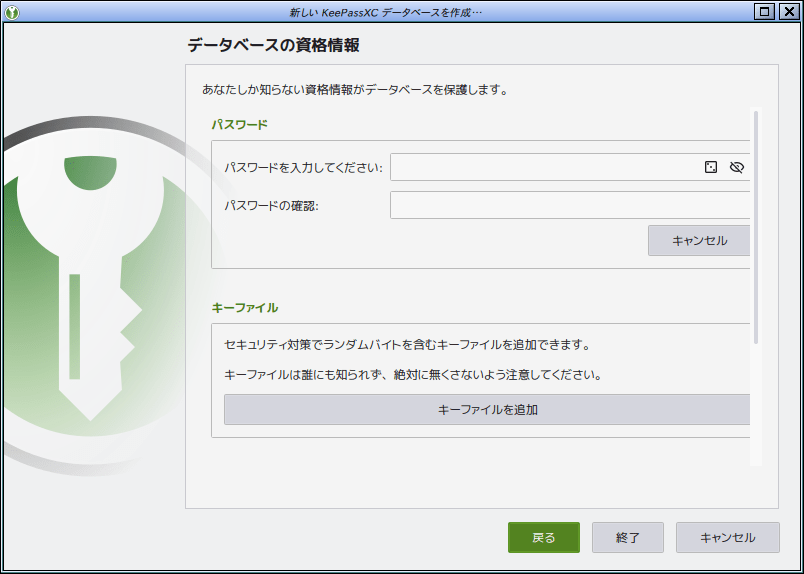Toggle password visibility eye icon

737,167
